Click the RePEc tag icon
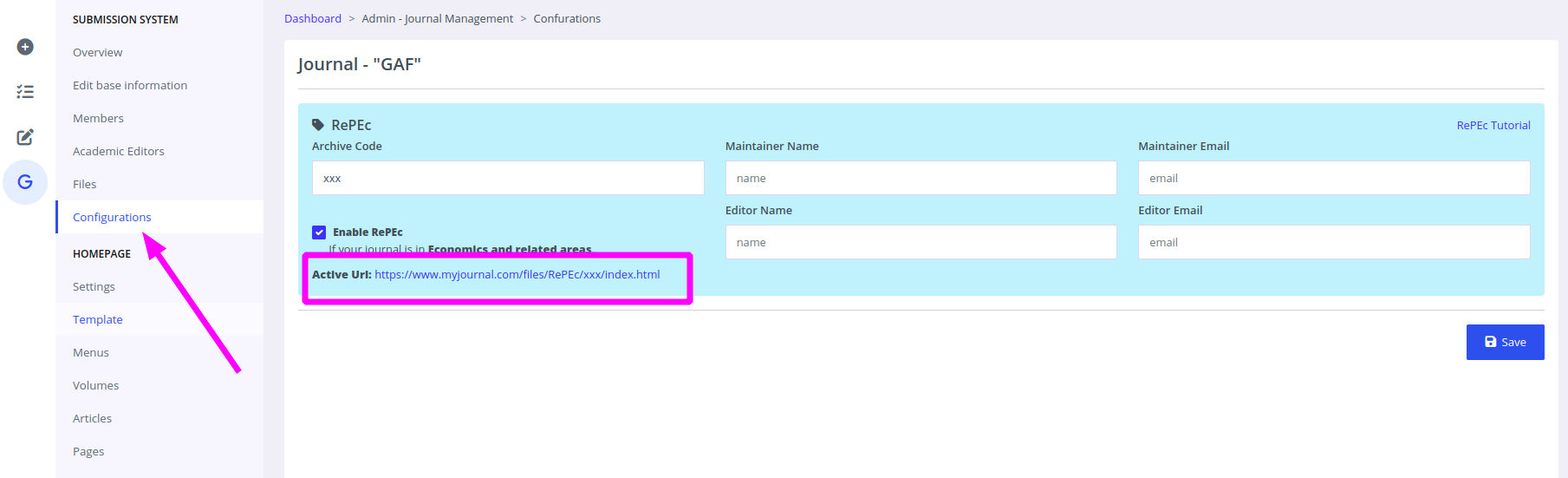Image resolution: width=1568 pixels, height=478 pixels. point(318,125)
